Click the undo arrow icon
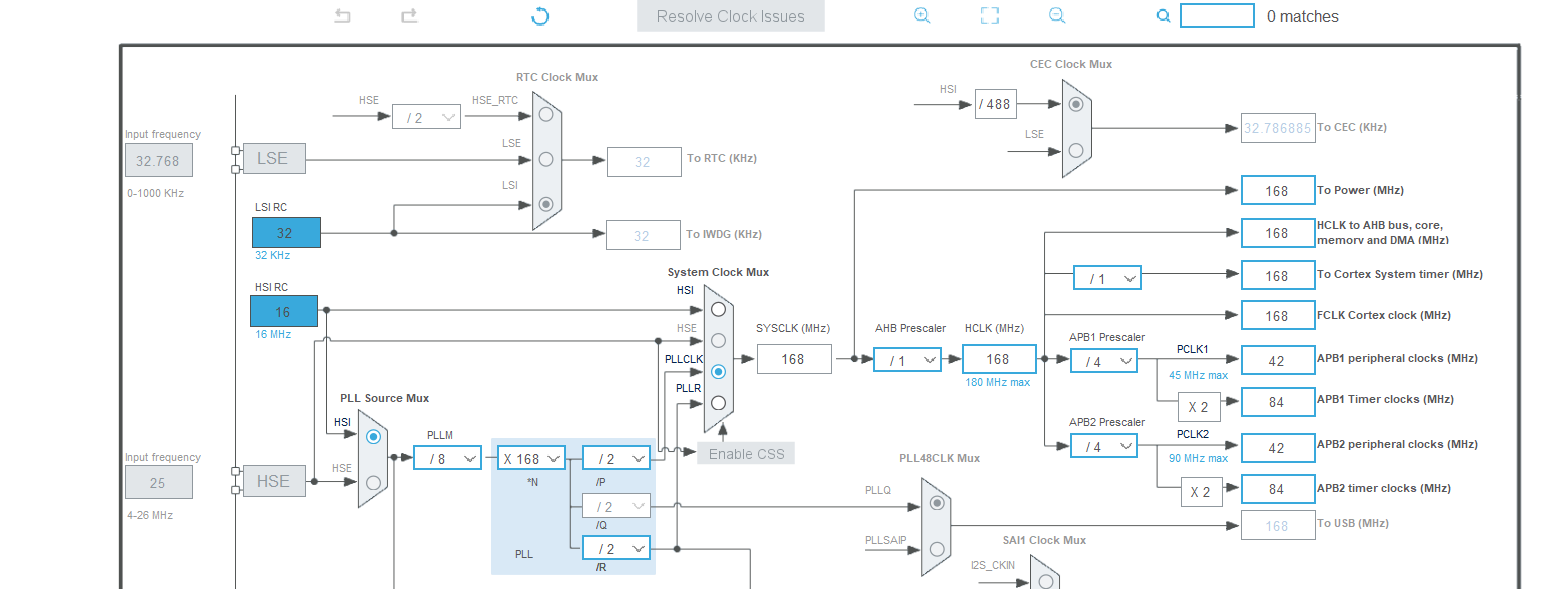The height and width of the screenshot is (589, 1562). click(x=342, y=16)
